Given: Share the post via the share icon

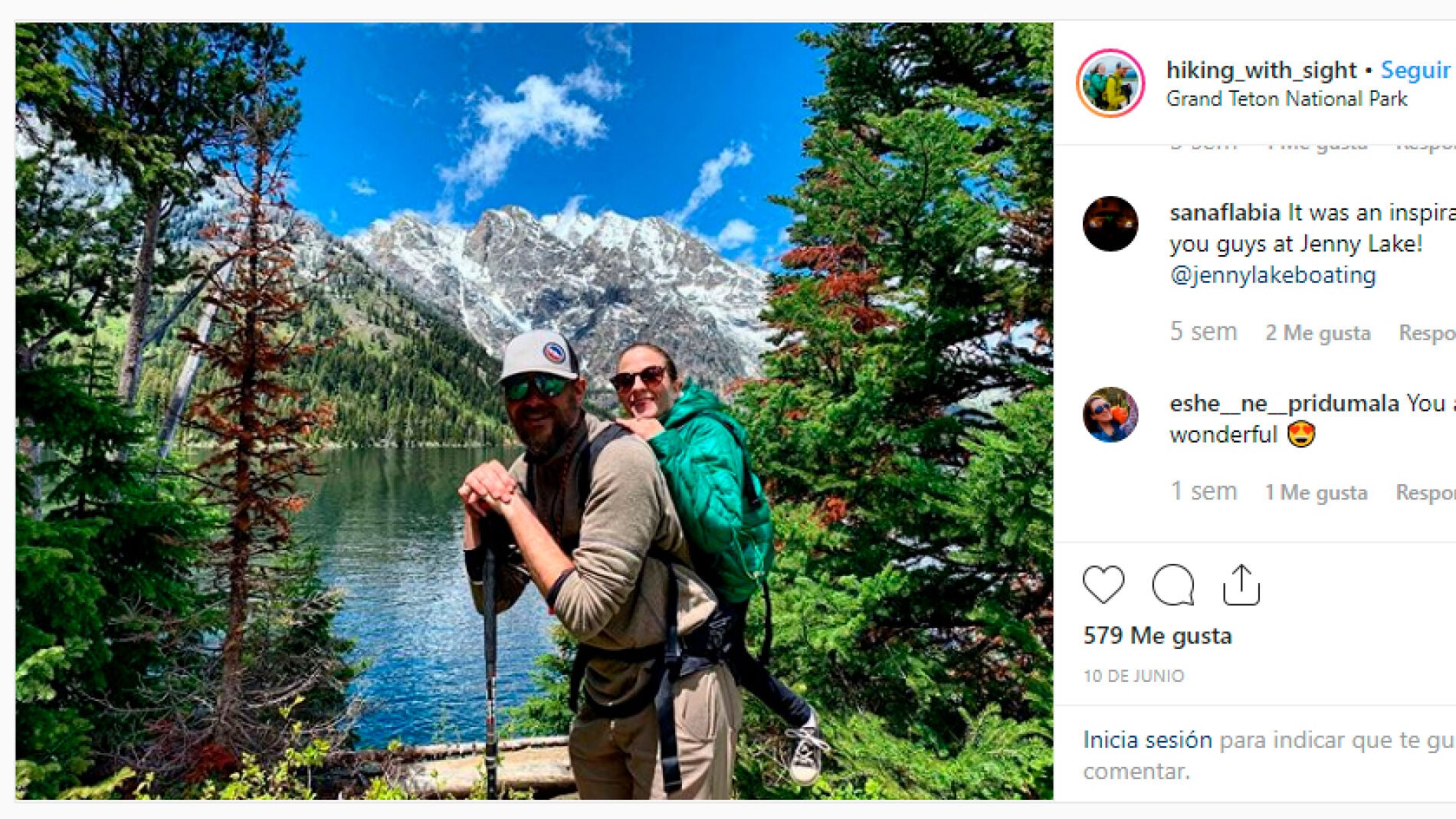Looking at the screenshot, I should pyautogui.click(x=1241, y=585).
